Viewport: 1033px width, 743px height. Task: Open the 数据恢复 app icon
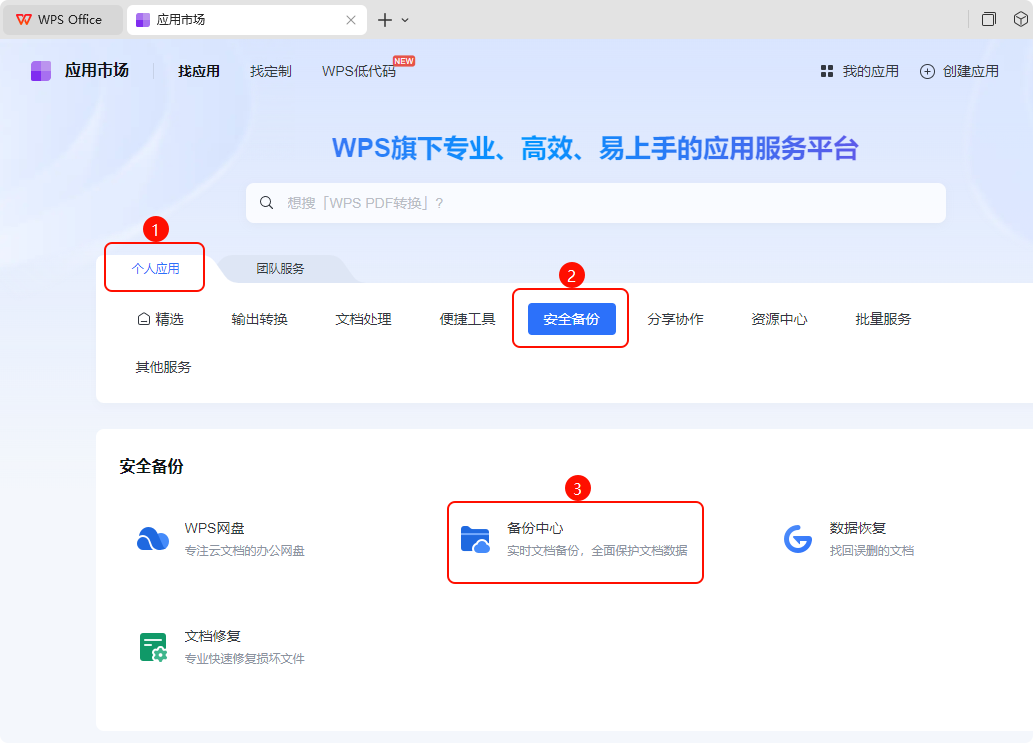click(x=797, y=539)
